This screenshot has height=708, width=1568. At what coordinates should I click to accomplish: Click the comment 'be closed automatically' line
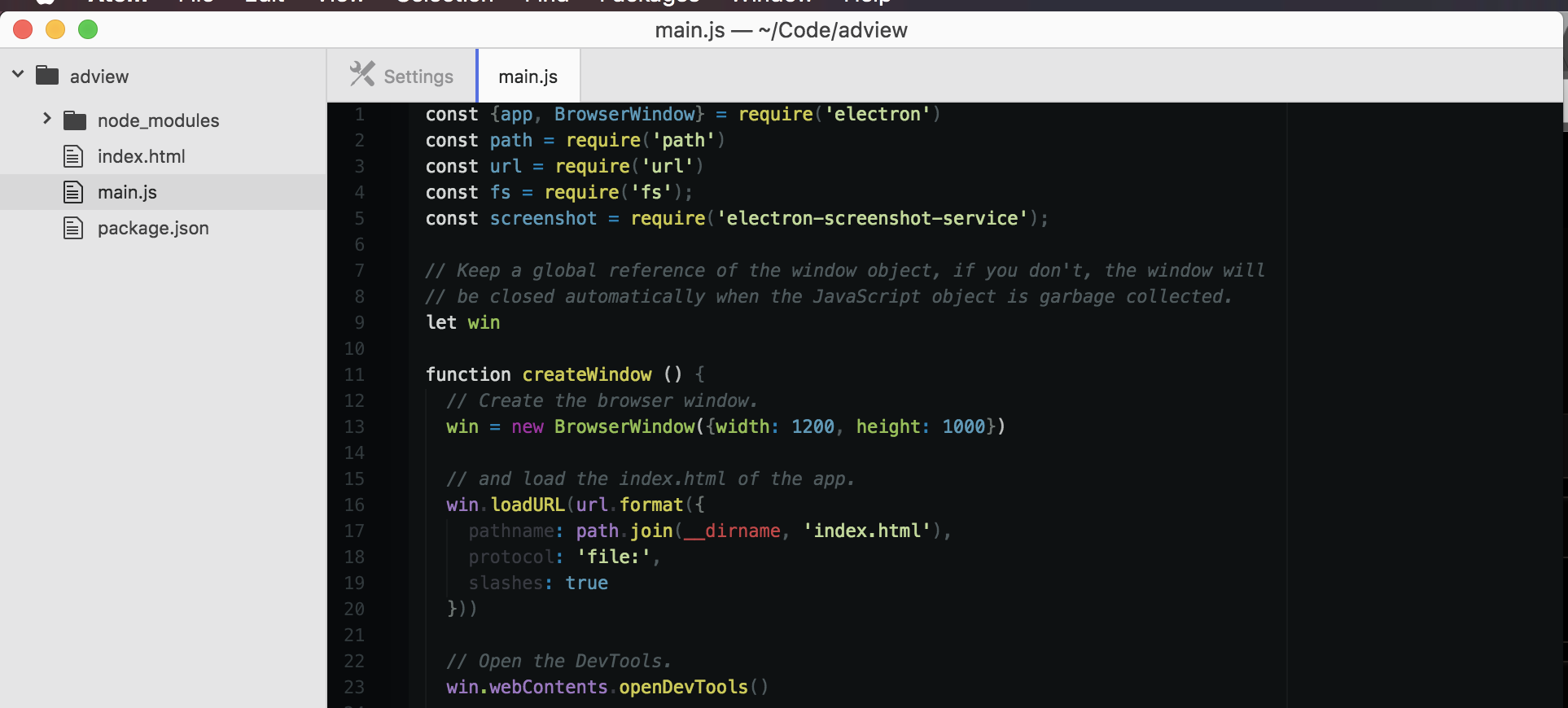pyautogui.click(x=829, y=296)
